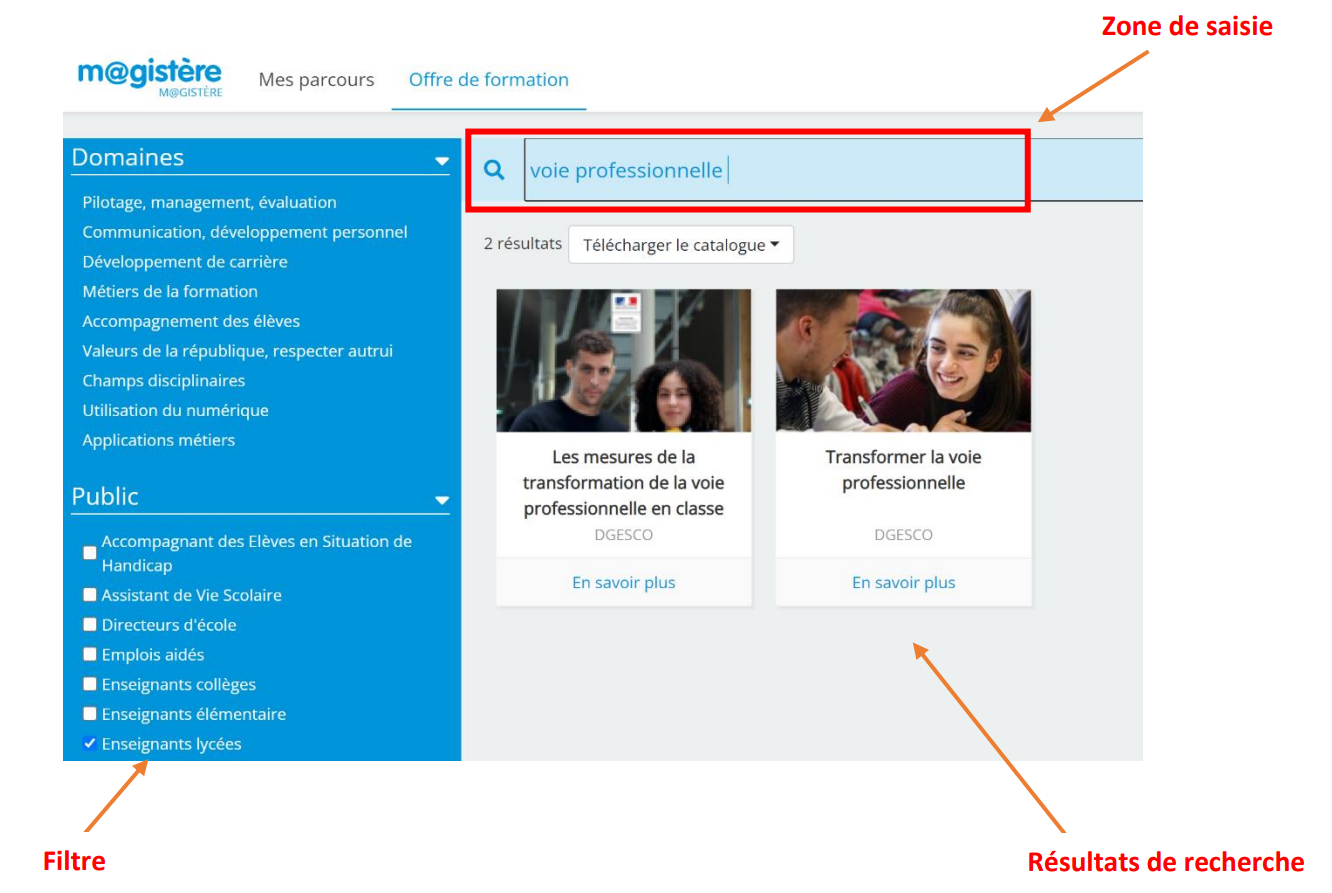
Task: Enable the Enseignants collèges filter
Action: click(x=90, y=685)
